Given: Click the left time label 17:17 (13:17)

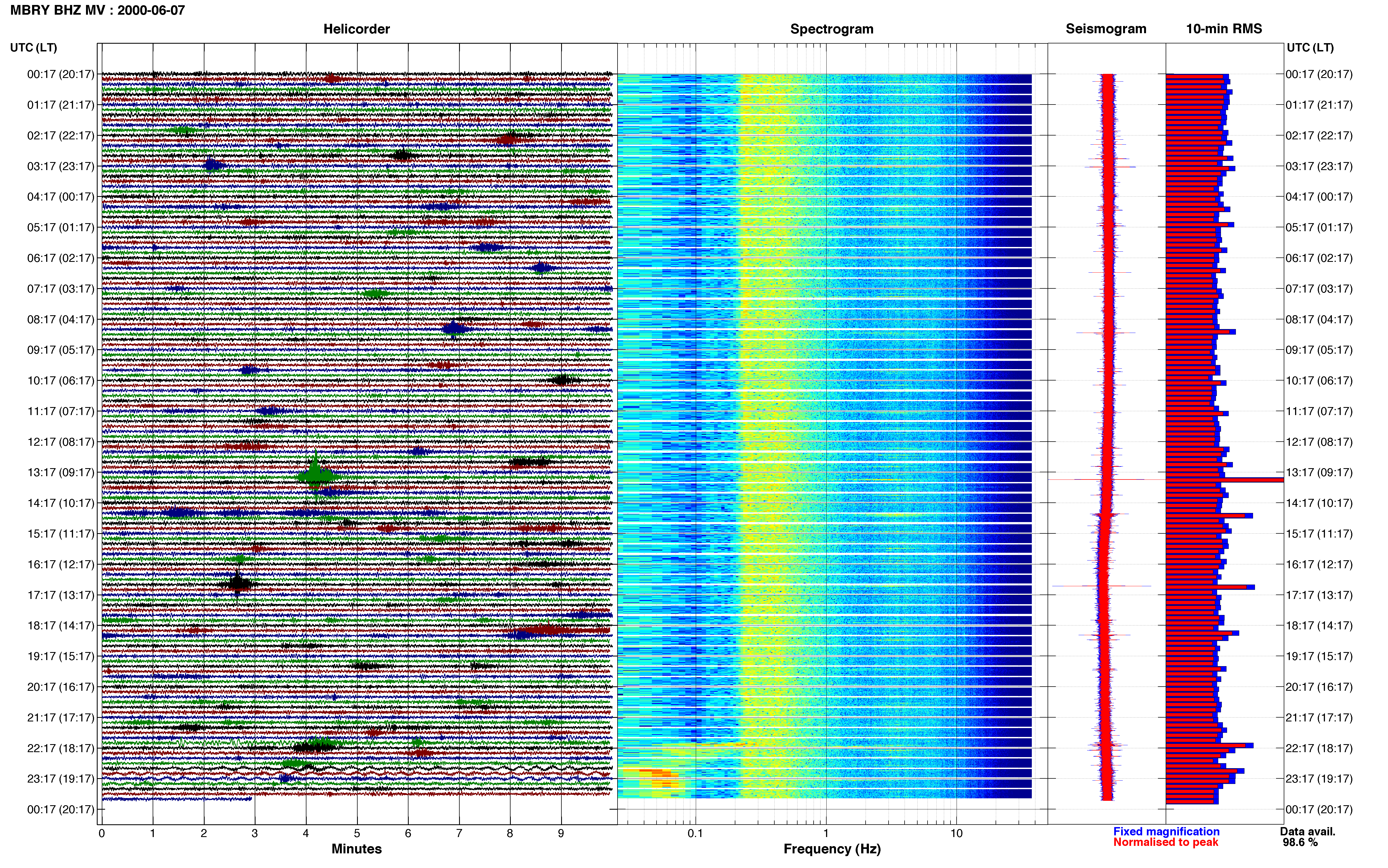Looking at the screenshot, I should pyautogui.click(x=61, y=595).
